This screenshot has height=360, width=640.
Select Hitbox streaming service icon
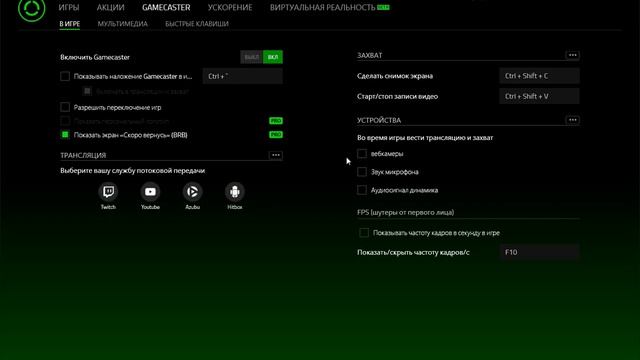pyautogui.click(x=235, y=191)
